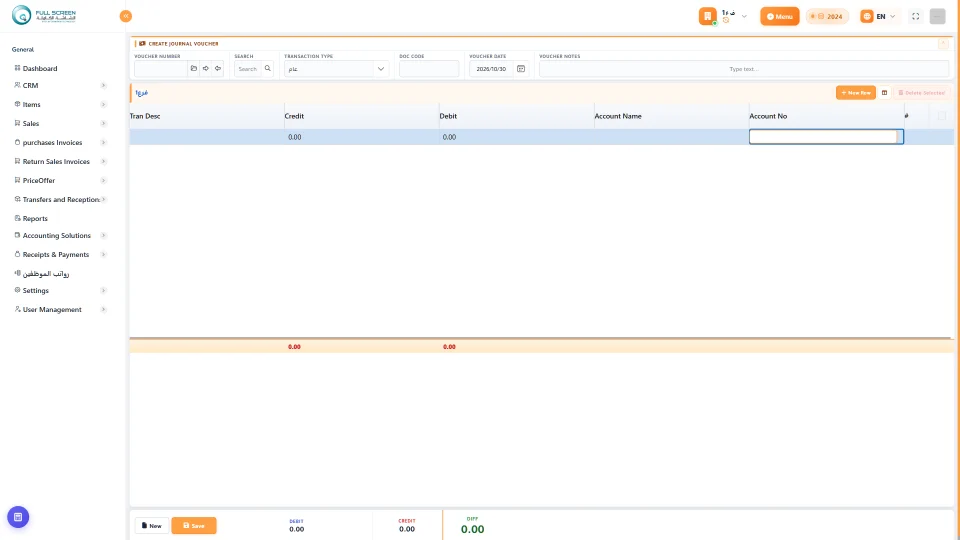Screen dimensions: 960x540
Task: Open the Arabic employee salaries item
Action: [x=46, y=273]
